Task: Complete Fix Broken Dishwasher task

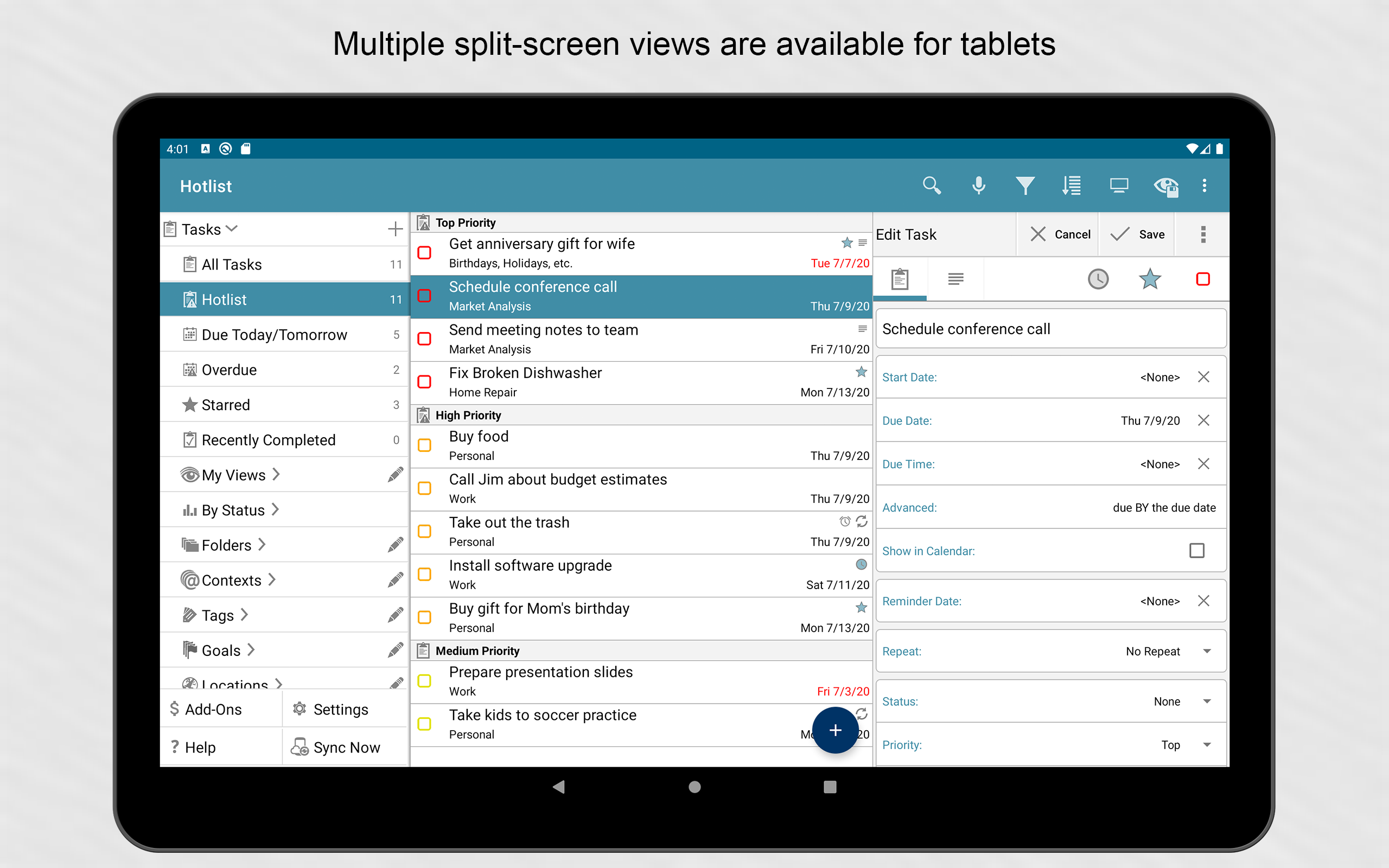Action: pos(424,382)
